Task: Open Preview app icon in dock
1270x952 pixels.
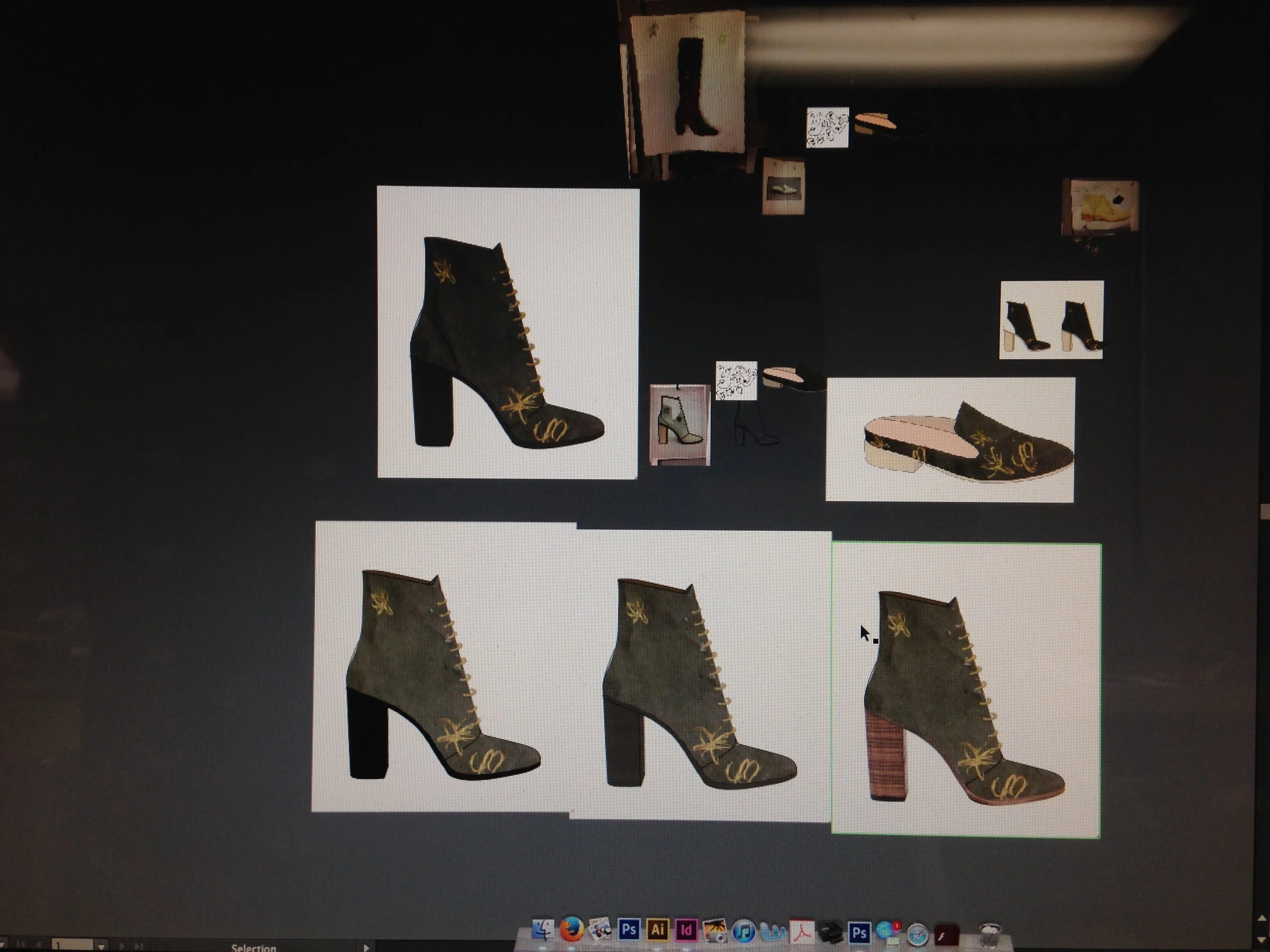Action: [x=599, y=930]
